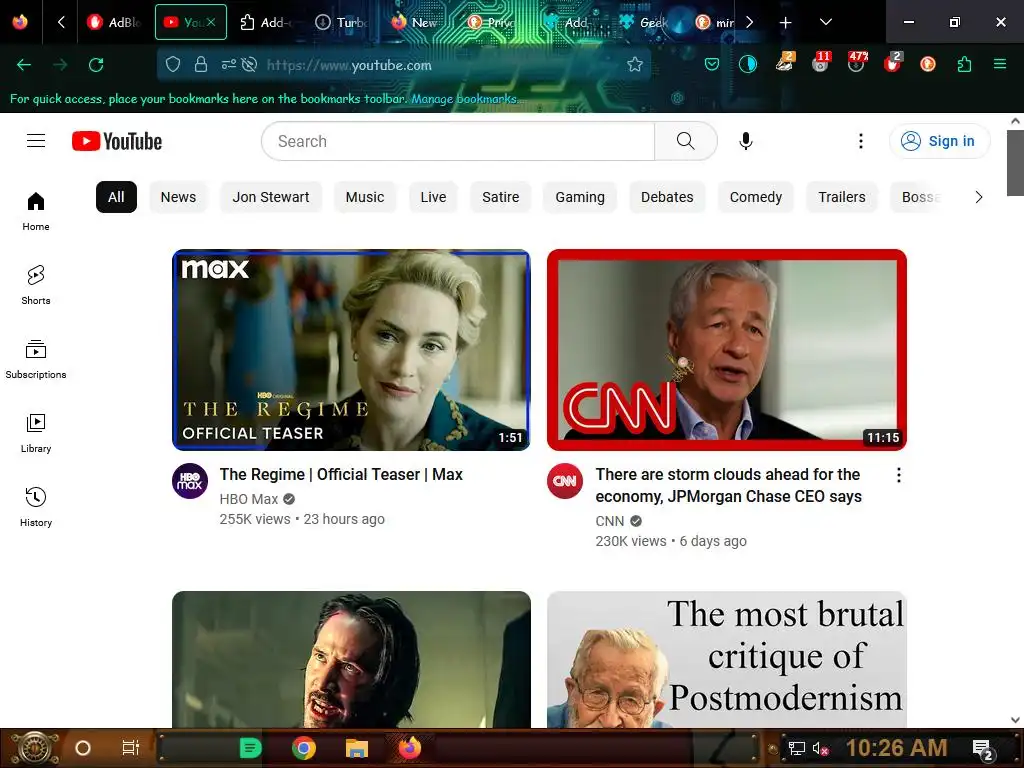Switch to the Turbo browser tab

(342, 22)
